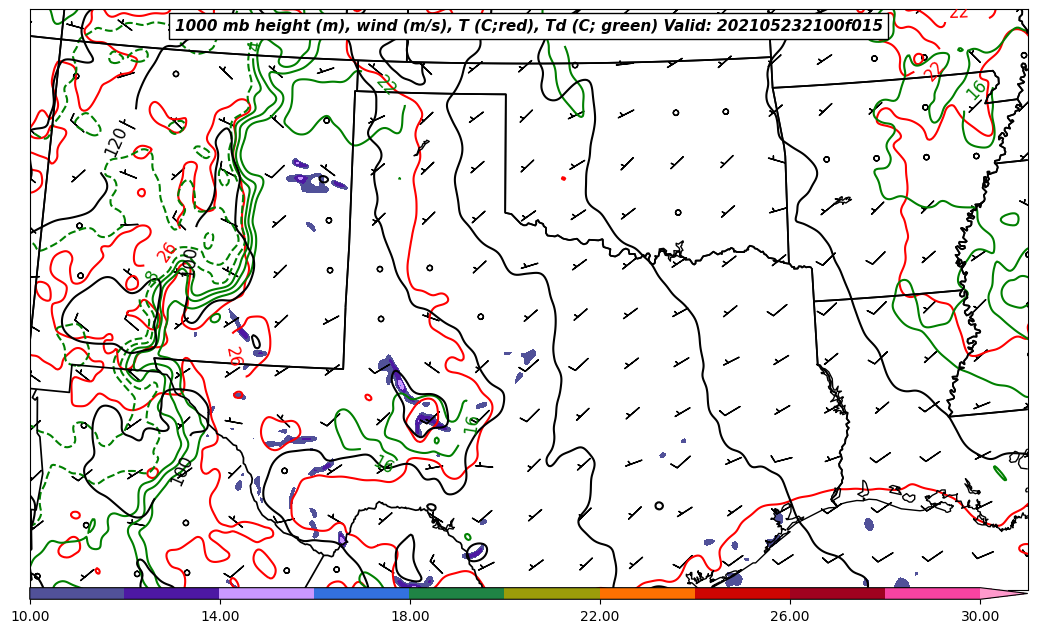This screenshot has height=633, width=1037.
Task: Click the 18.00 colorbar tick label
Action: 410,616
